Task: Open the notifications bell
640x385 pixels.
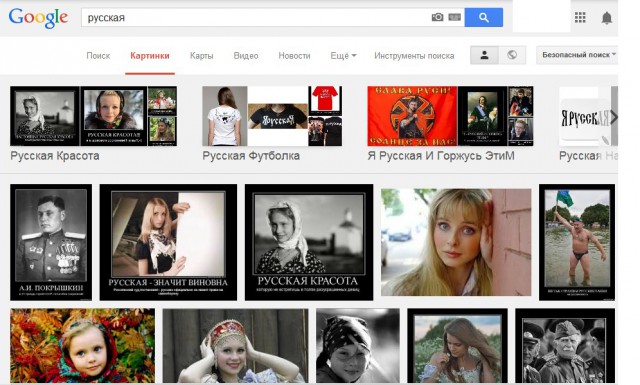Action: point(607,18)
